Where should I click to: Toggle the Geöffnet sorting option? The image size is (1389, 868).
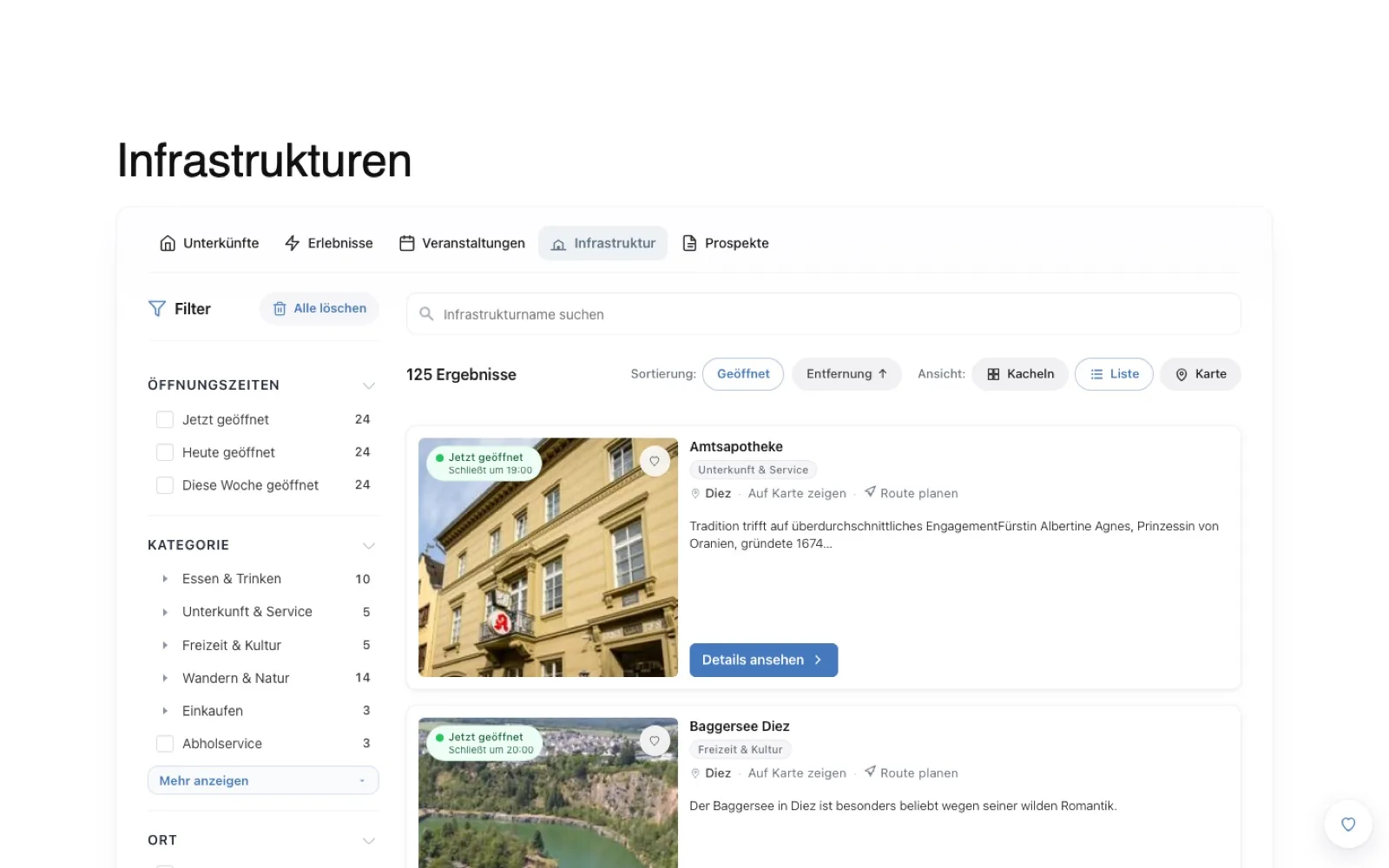click(x=743, y=374)
